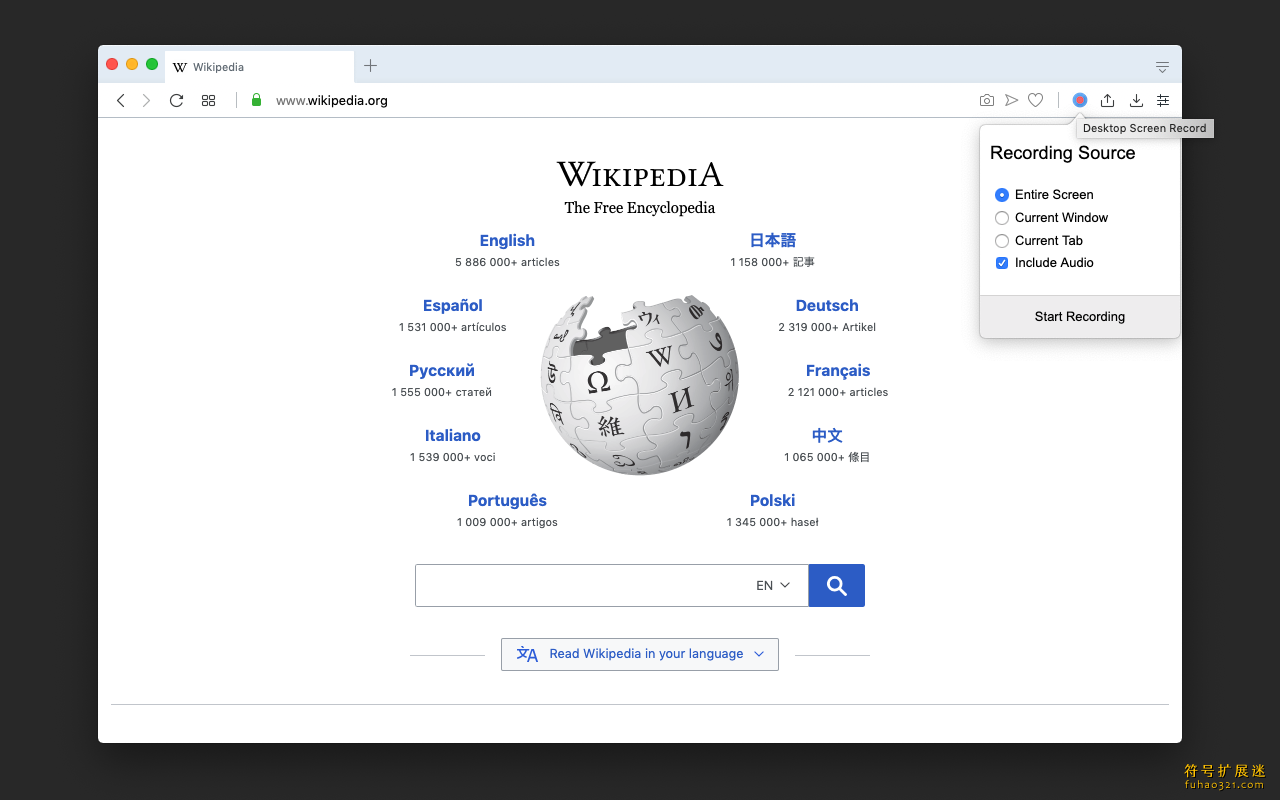Open the English Wikipedia link
The image size is (1280, 800).
pos(507,241)
